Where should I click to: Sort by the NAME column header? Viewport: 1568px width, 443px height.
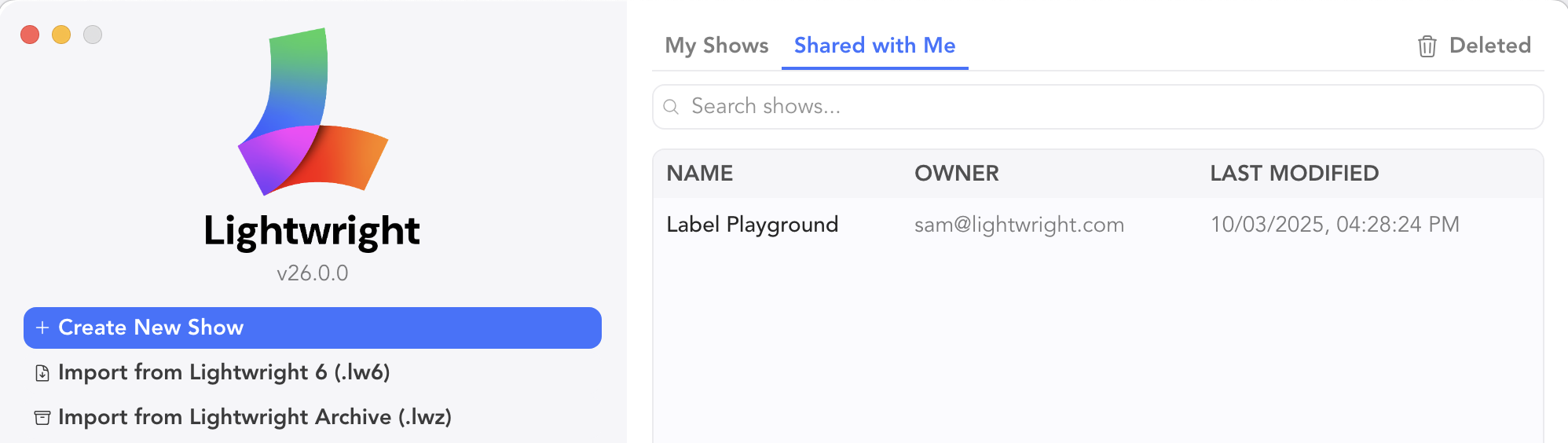click(x=700, y=174)
